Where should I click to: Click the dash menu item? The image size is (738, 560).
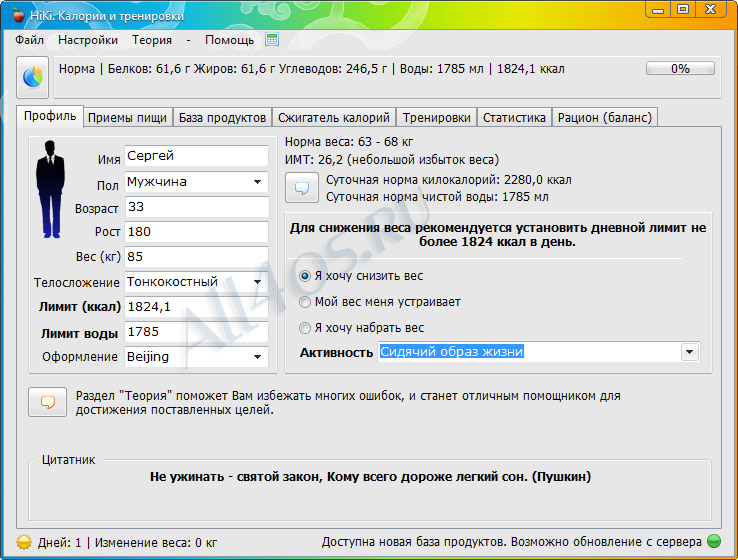(188, 40)
